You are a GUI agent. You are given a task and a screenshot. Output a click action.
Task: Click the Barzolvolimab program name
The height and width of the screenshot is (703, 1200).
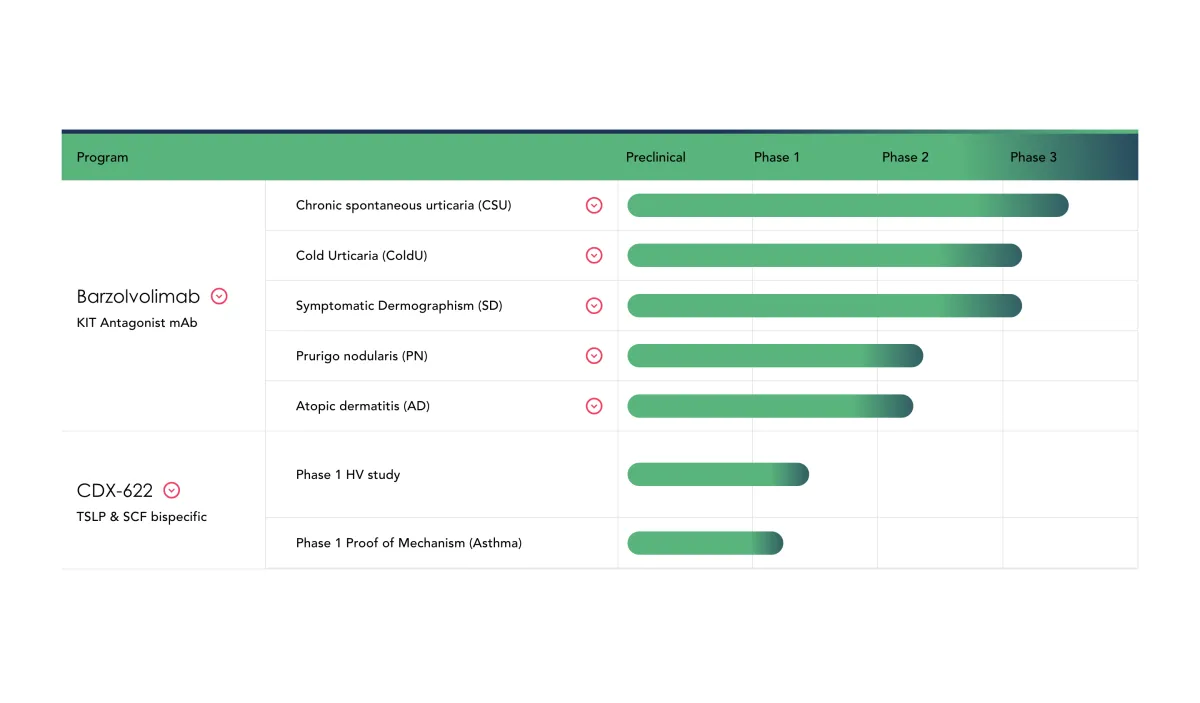coord(138,296)
